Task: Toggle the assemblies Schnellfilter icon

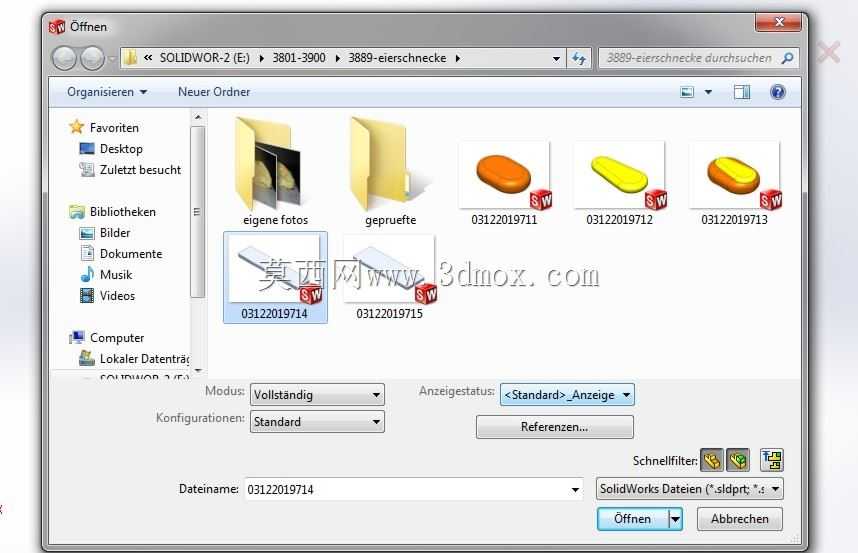Action: [x=738, y=461]
